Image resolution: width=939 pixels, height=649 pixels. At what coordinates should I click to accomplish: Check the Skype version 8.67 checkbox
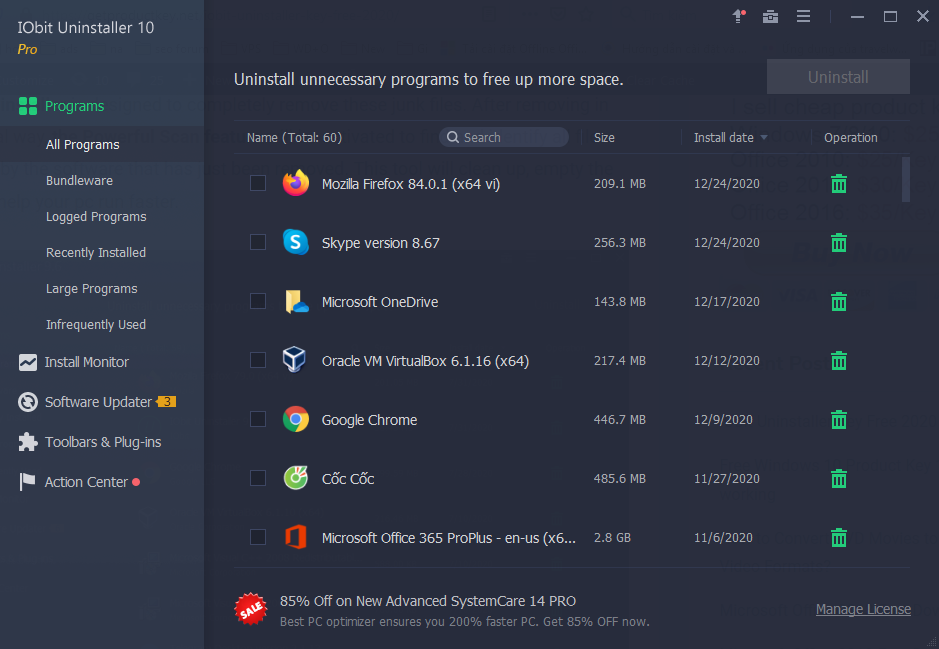pyautogui.click(x=257, y=242)
